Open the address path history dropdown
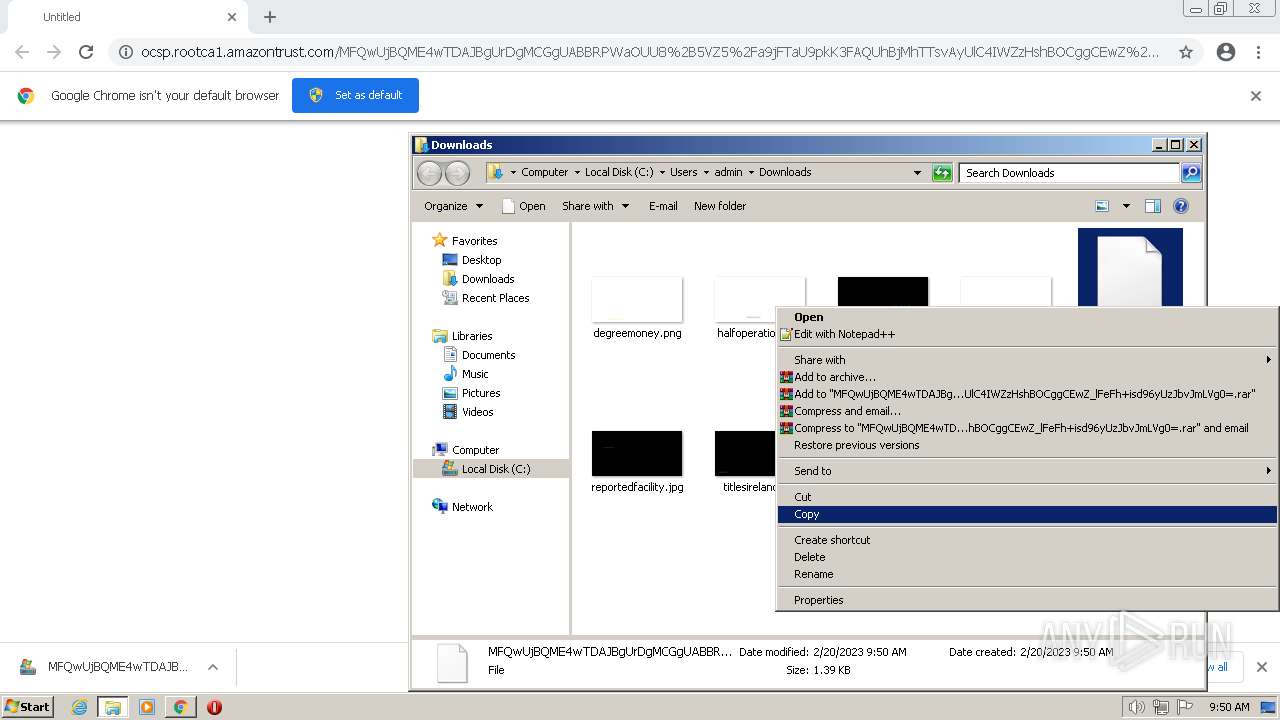 click(917, 173)
